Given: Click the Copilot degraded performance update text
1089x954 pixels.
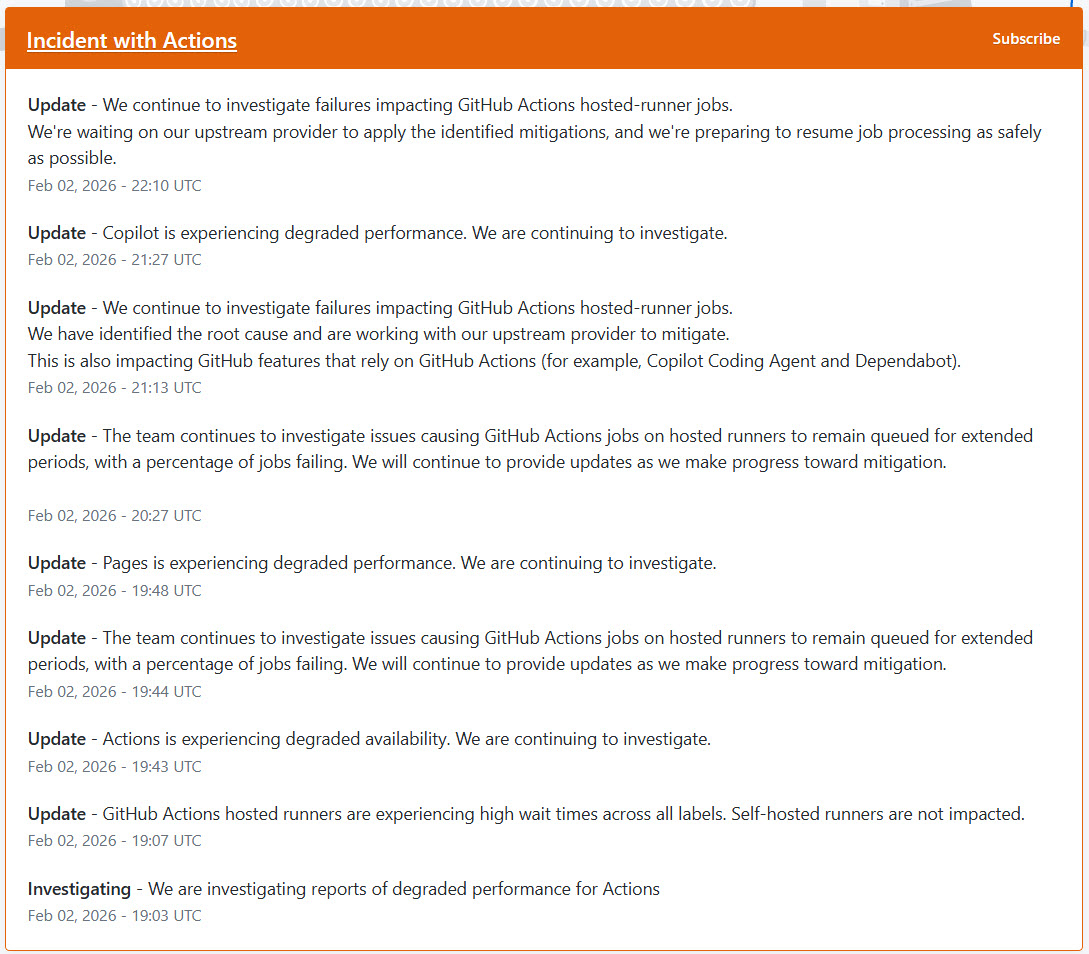Looking at the screenshot, I should tap(414, 233).
